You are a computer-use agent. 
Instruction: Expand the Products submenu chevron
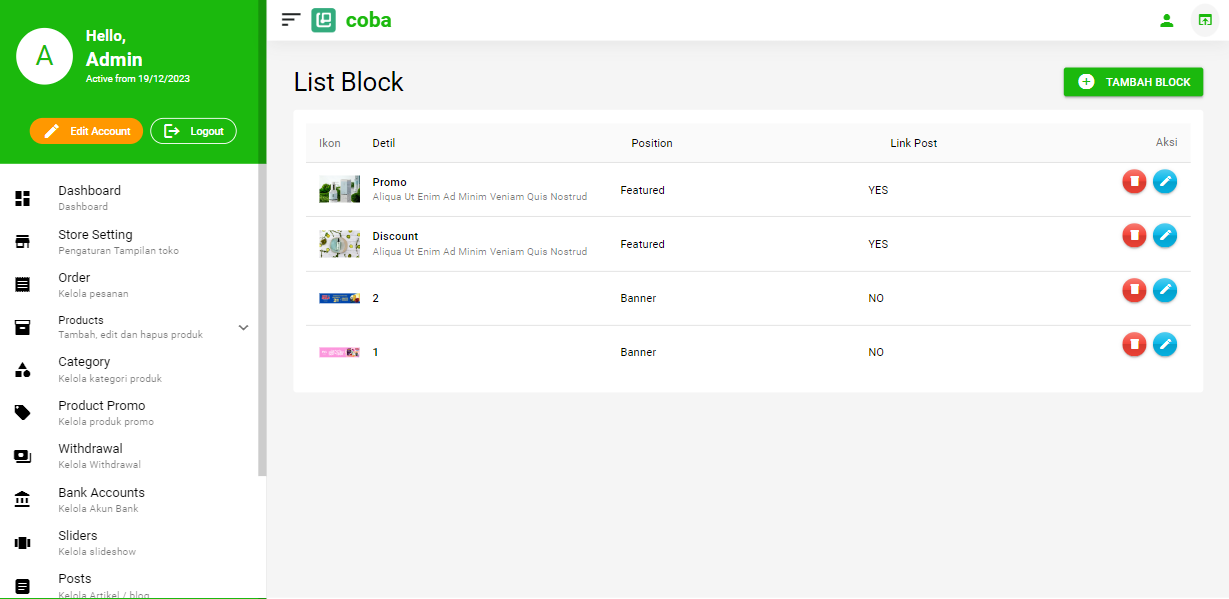(243, 328)
